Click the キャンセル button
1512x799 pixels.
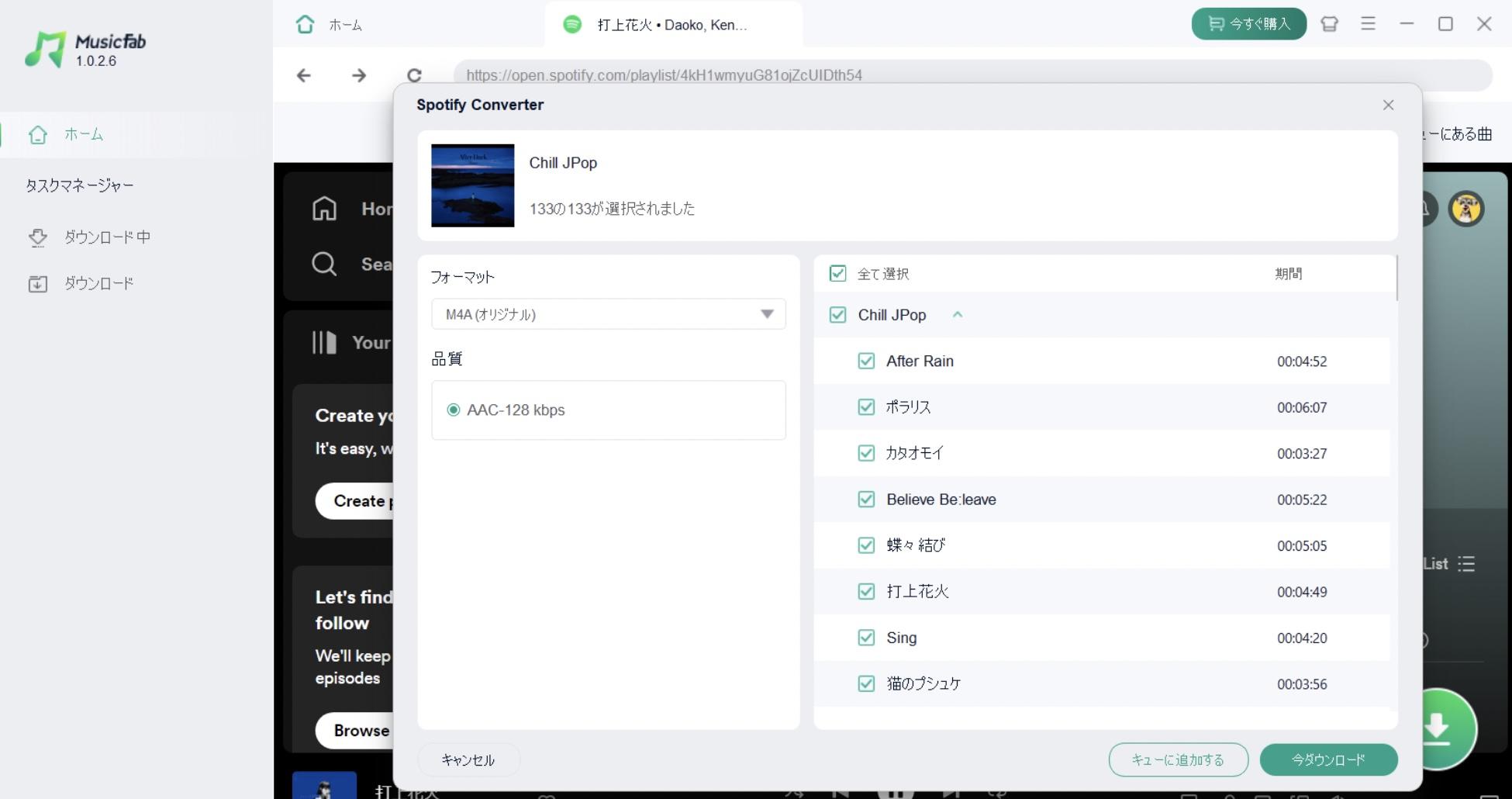tap(468, 759)
